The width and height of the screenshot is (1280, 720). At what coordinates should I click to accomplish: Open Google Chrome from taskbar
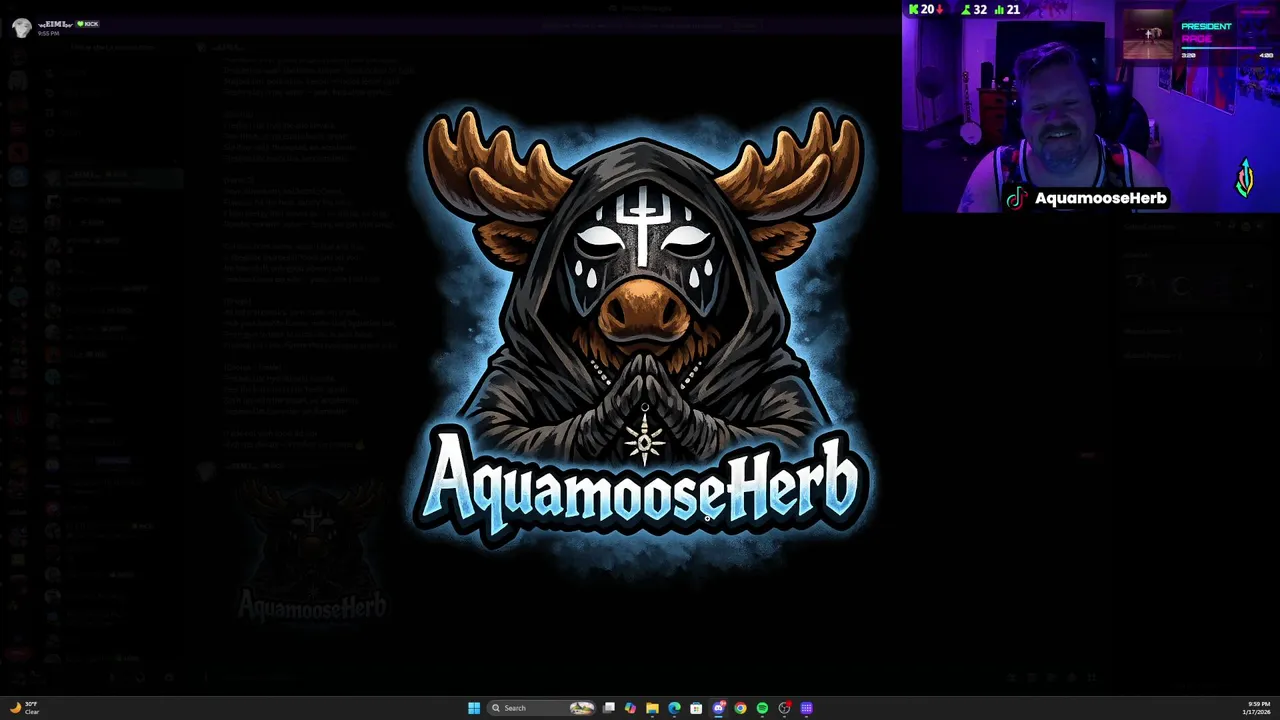click(x=740, y=708)
